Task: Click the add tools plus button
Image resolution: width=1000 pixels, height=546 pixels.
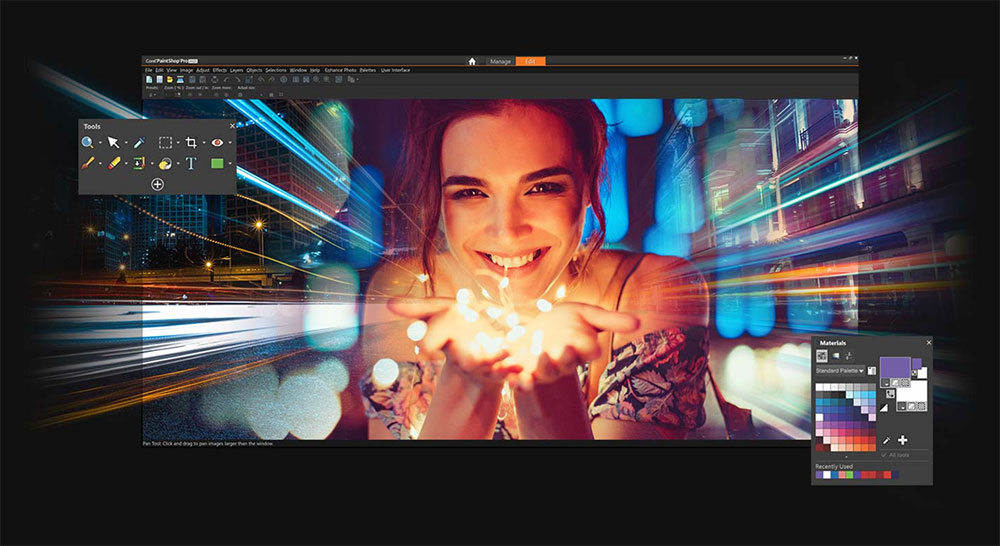Action: [158, 184]
